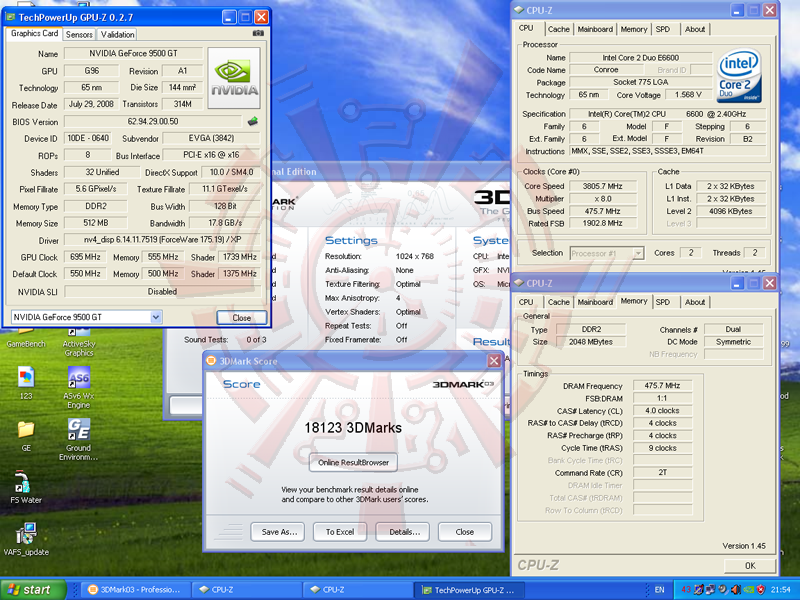Click the 3DMark Score title bar icon
800x600 pixels.
click(x=211, y=361)
